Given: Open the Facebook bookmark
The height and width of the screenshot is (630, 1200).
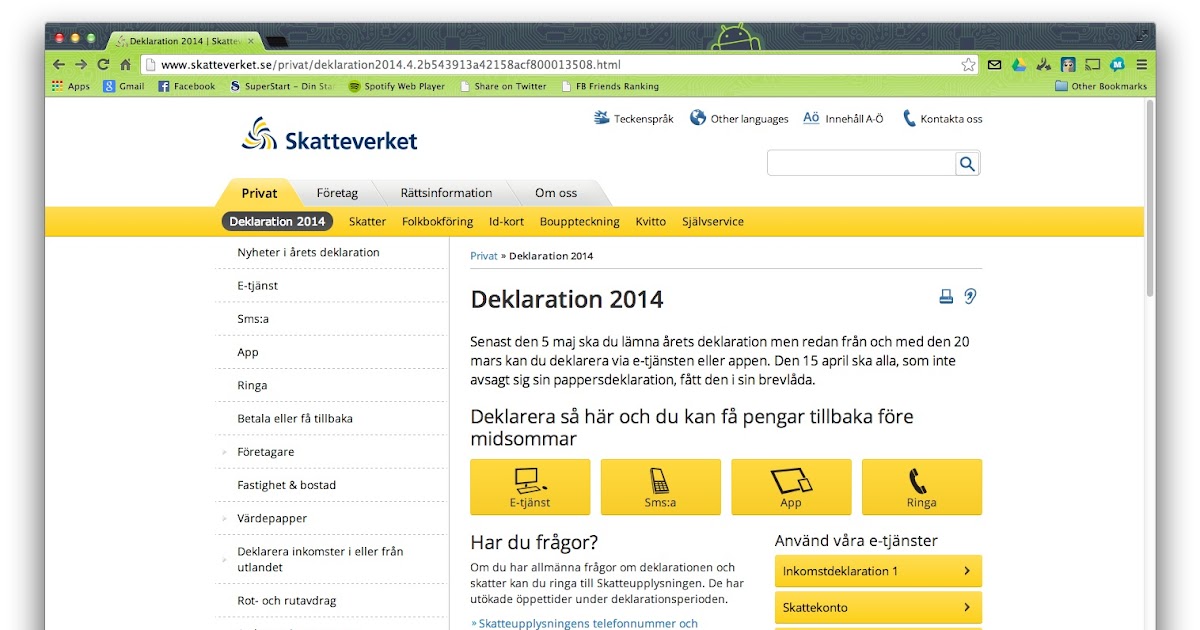Looking at the screenshot, I should (187, 86).
